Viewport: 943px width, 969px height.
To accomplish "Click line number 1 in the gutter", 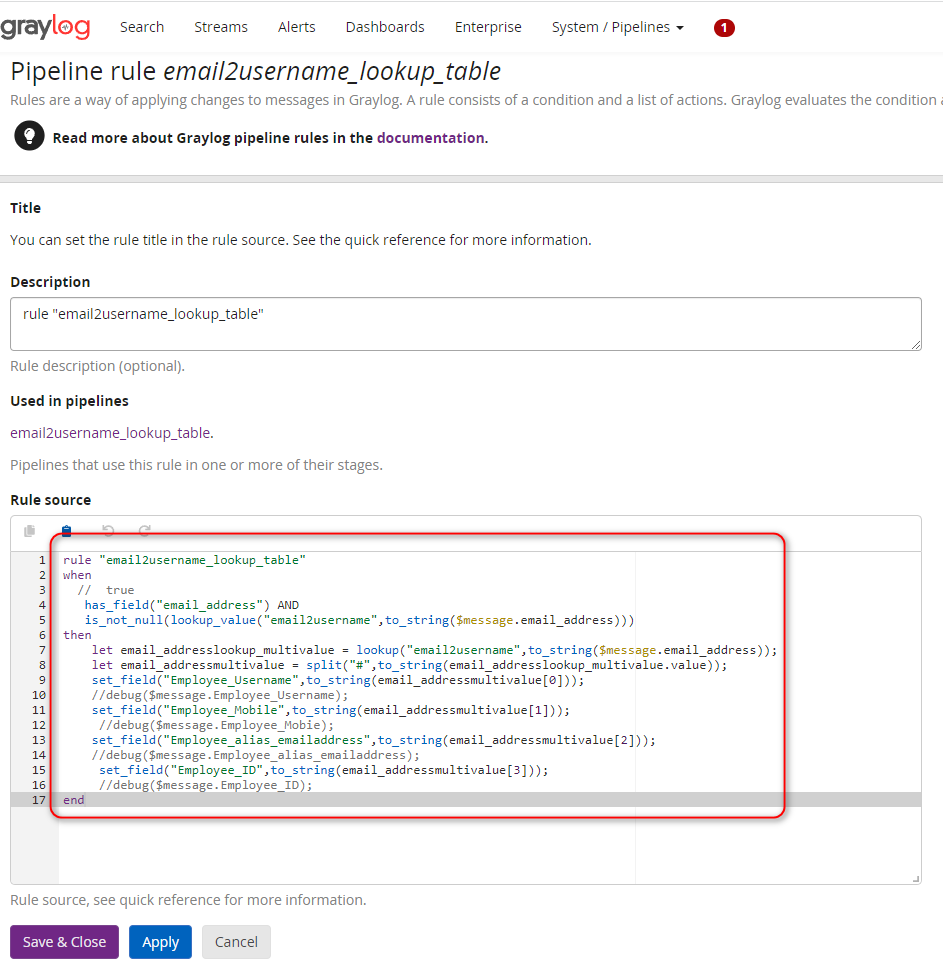I will tap(41, 560).
